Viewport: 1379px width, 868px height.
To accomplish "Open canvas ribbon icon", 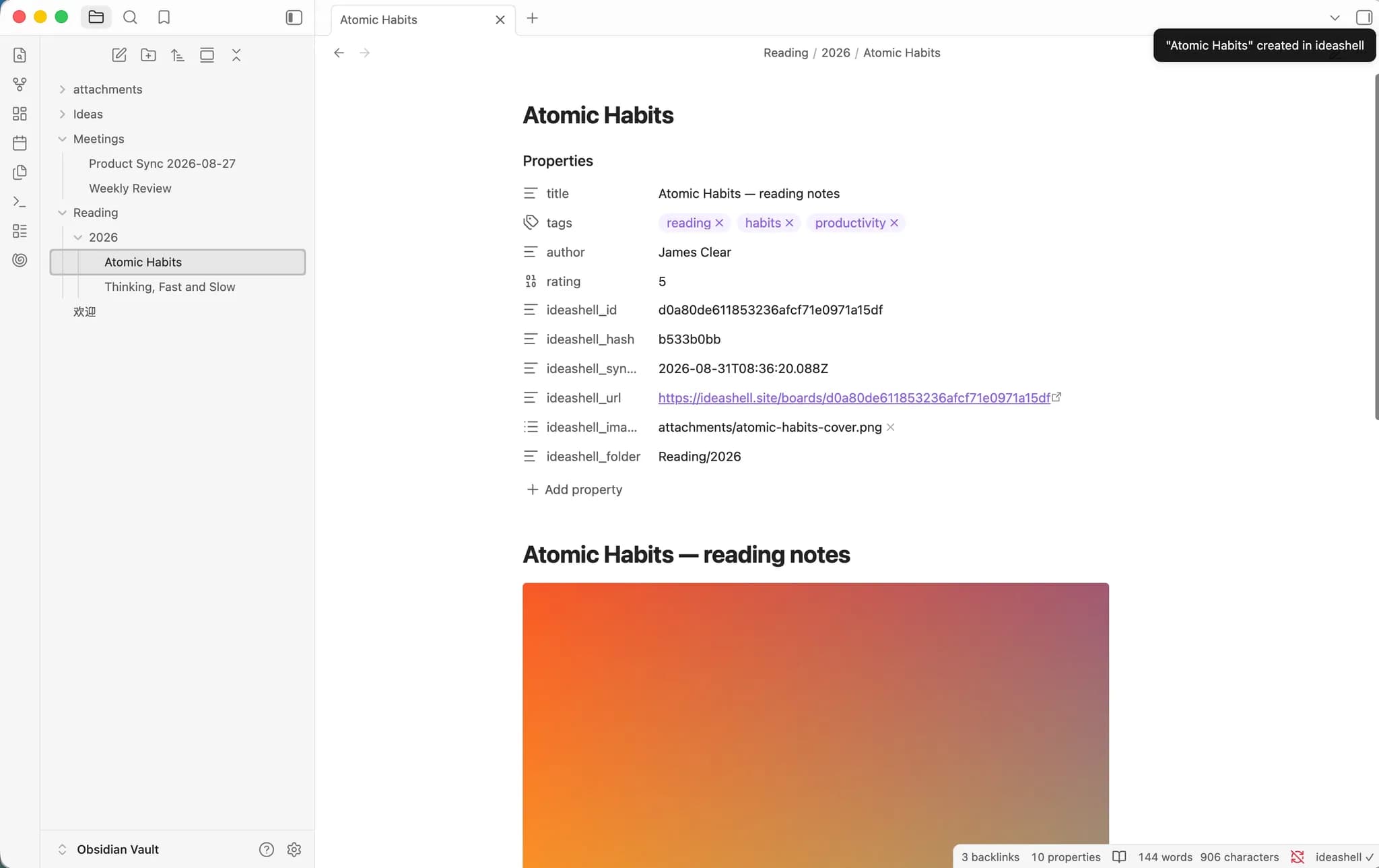I will point(20,114).
